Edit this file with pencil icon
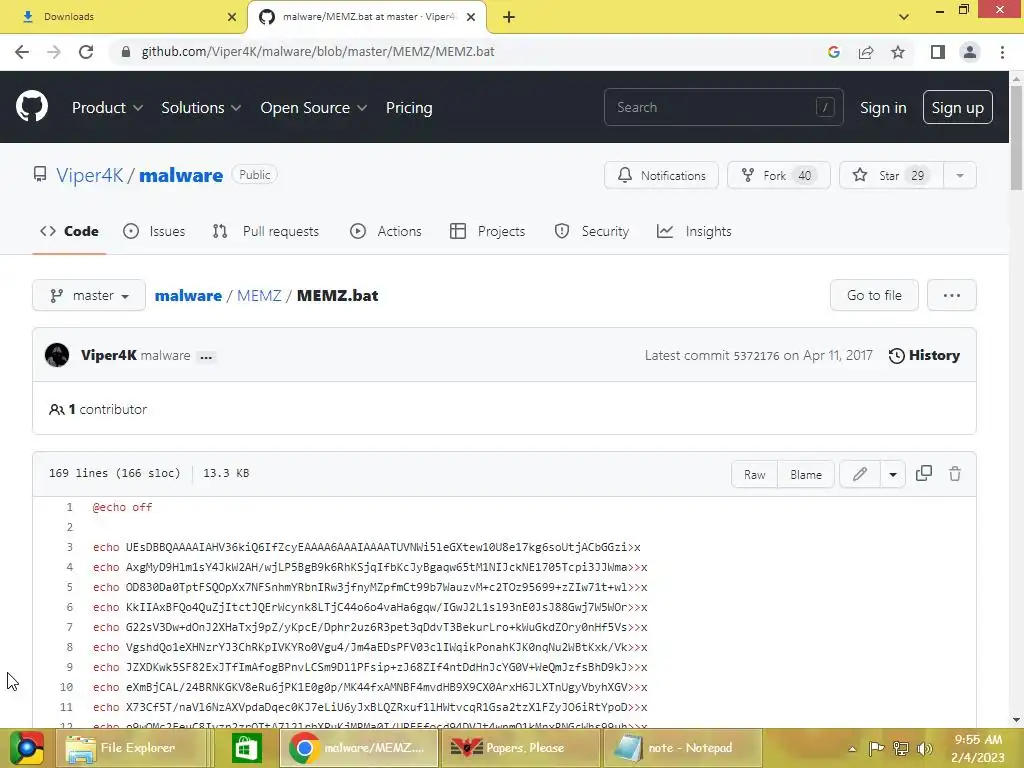1024x768 pixels. [859, 474]
